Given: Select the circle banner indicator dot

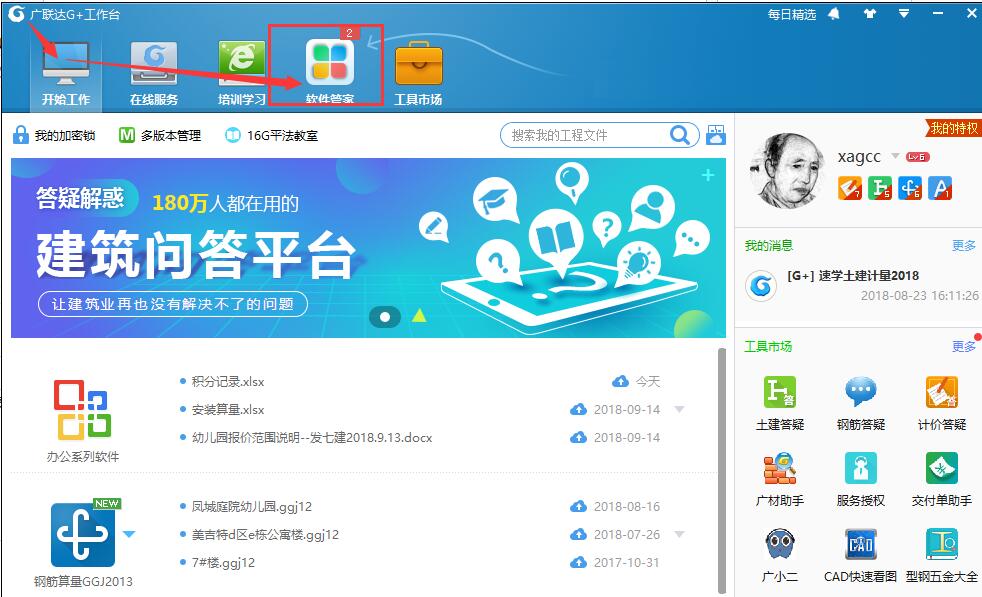Looking at the screenshot, I should coord(385,317).
